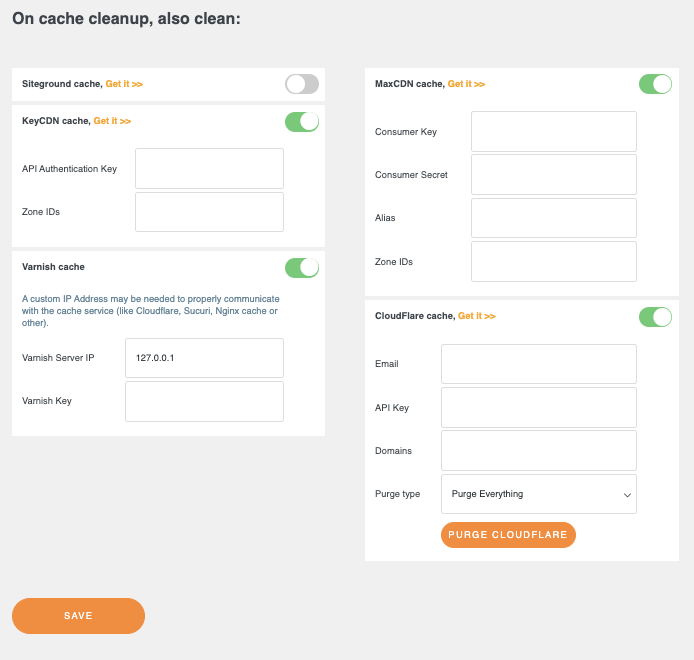The width and height of the screenshot is (694, 660).
Task: Open the Purge type dropdown
Action: [539, 494]
